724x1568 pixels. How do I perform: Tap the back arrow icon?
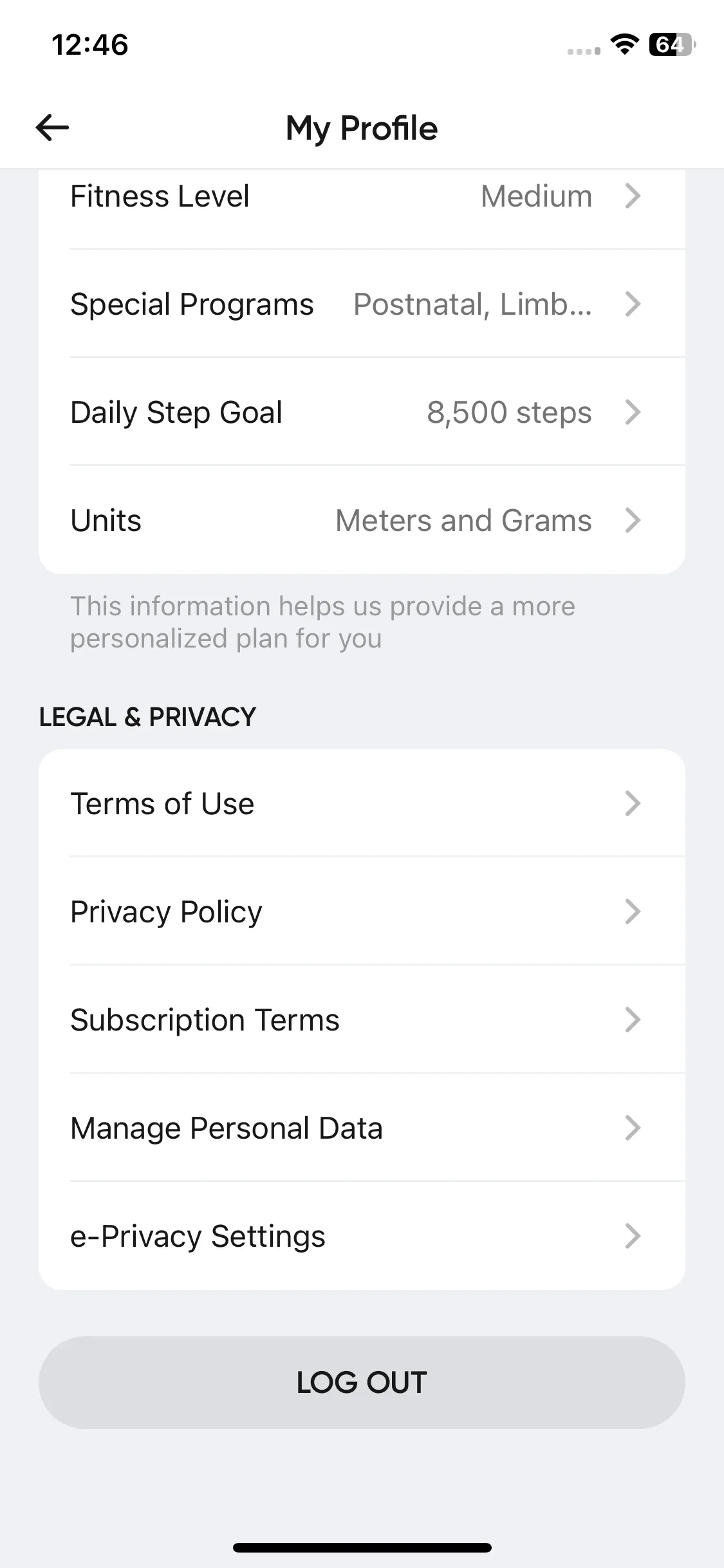(x=52, y=127)
